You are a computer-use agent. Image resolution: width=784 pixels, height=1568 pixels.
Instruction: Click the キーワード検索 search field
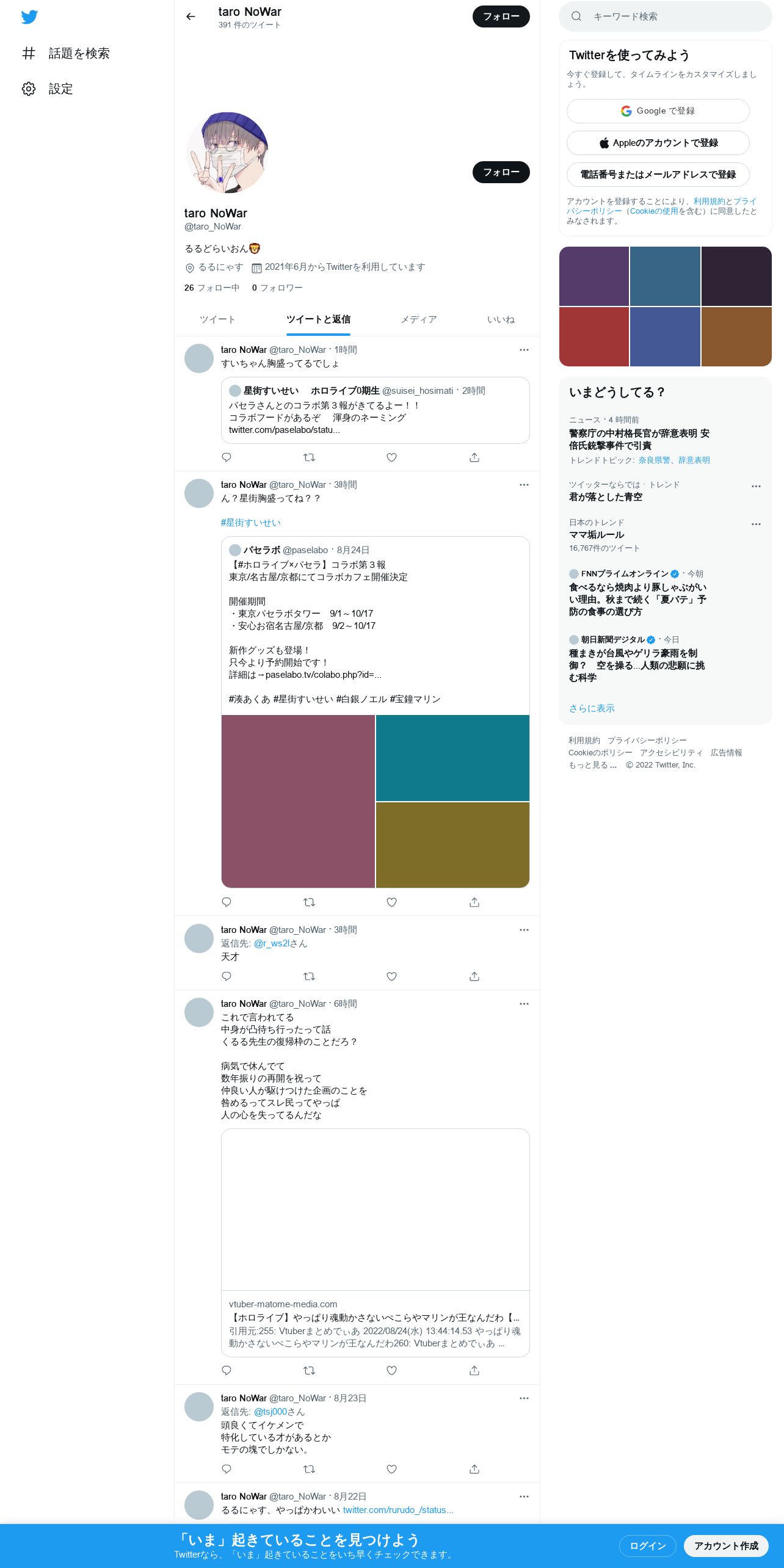pos(665,16)
